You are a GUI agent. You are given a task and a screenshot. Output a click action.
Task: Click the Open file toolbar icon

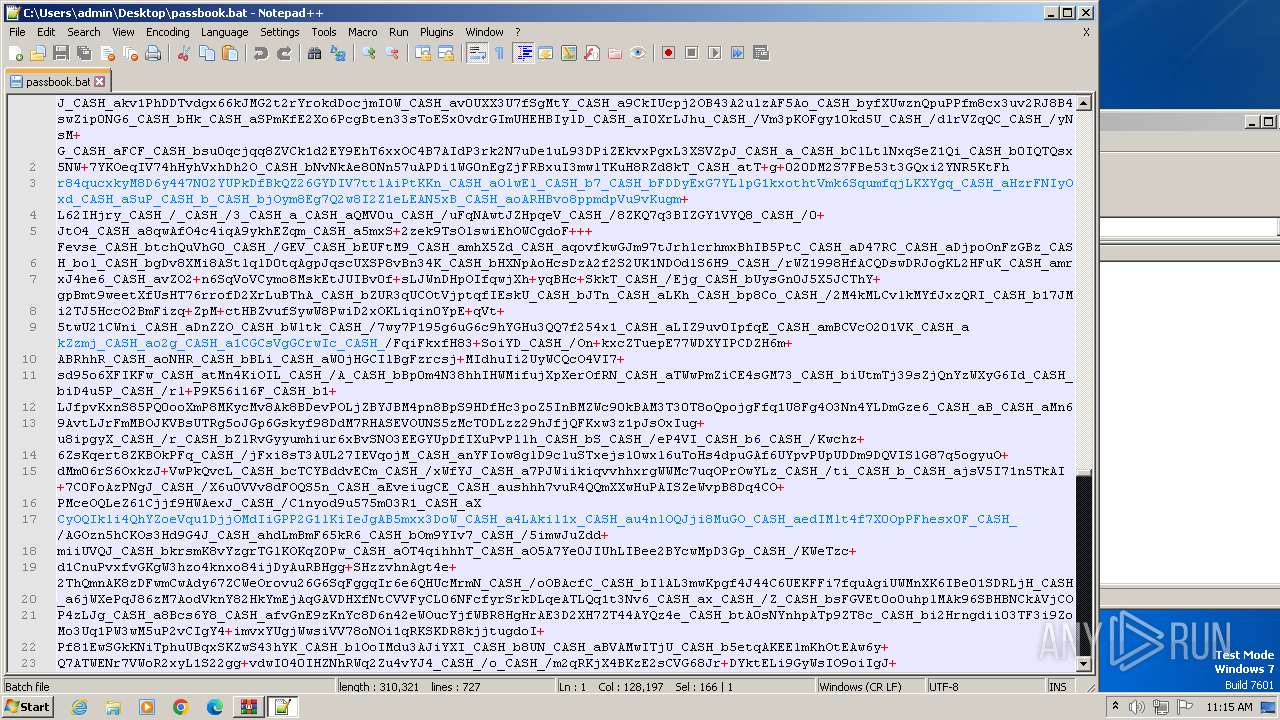click(x=38, y=53)
